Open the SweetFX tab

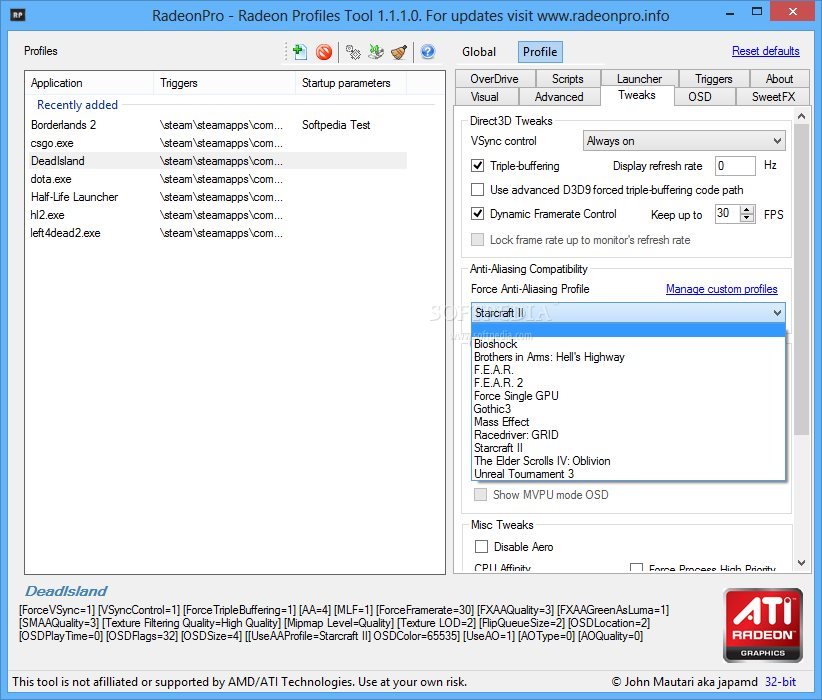(773, 97)
